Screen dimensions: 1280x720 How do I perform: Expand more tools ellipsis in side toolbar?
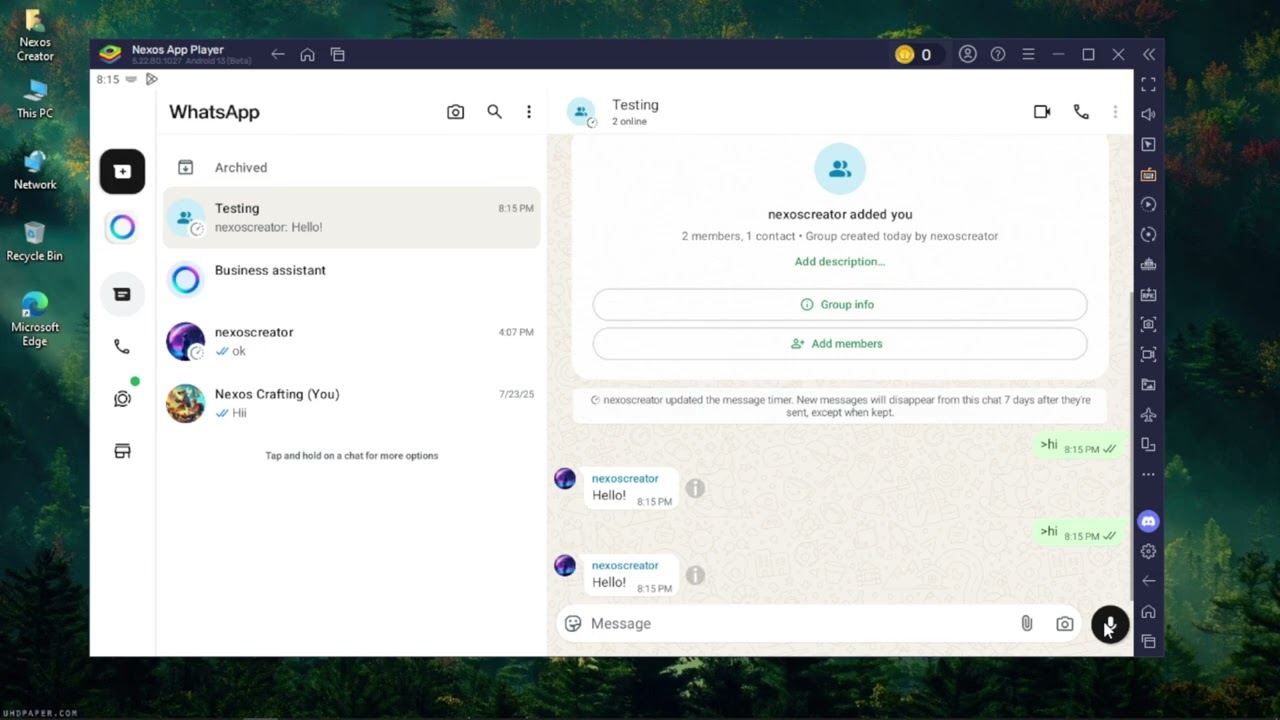click(1148, 475)
